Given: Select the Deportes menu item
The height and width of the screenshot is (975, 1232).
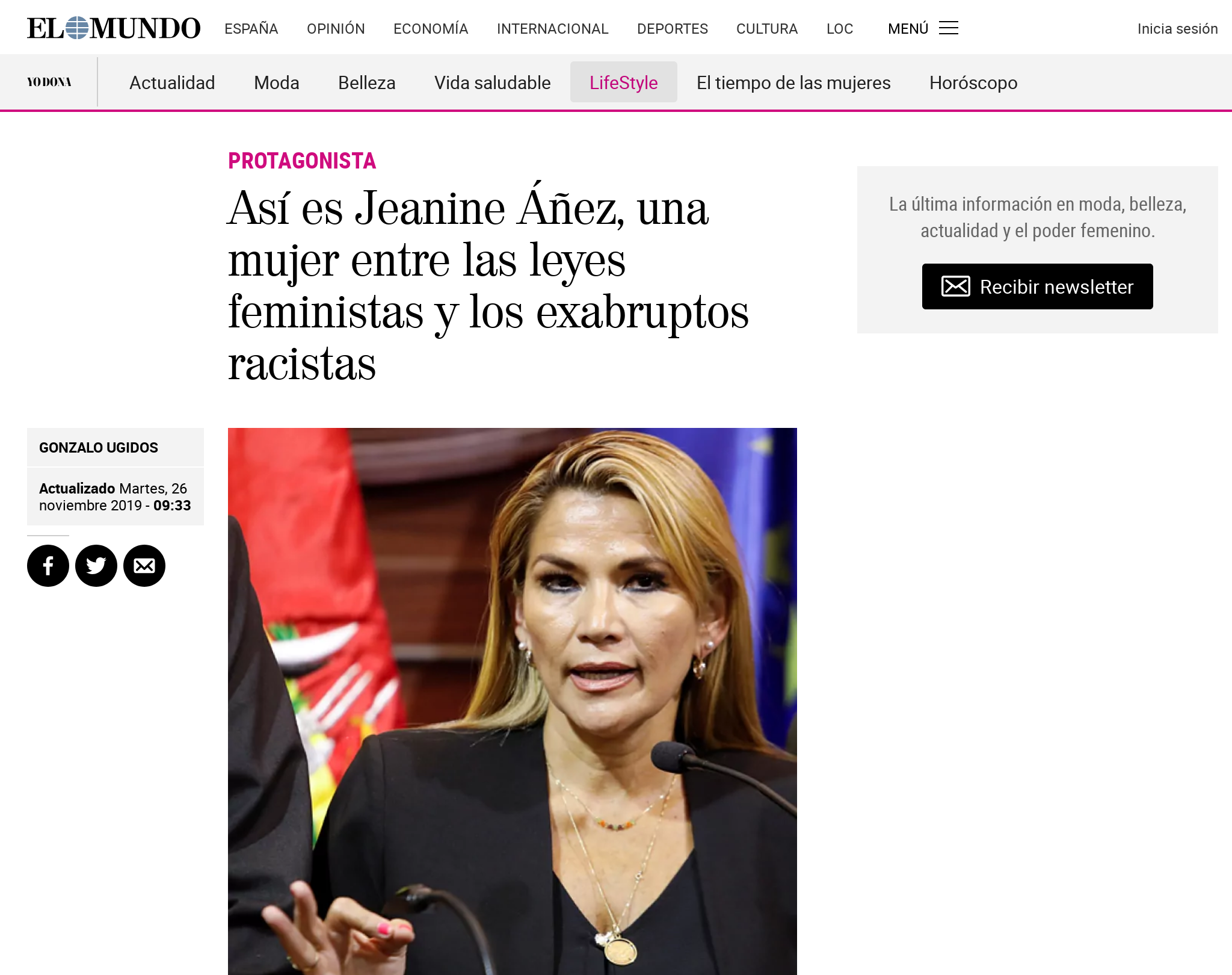Looking at the screenshot, I should 673,29.
